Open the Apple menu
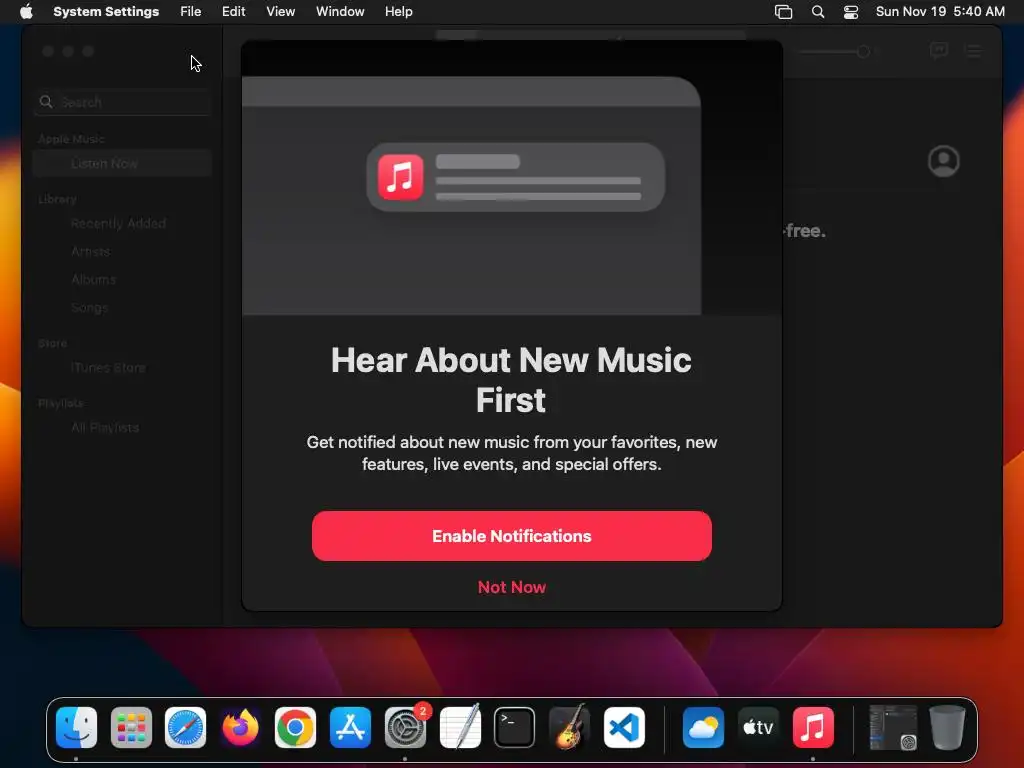Image resolution: width=1024 pixels, height=768 pixels. [26, 11]
